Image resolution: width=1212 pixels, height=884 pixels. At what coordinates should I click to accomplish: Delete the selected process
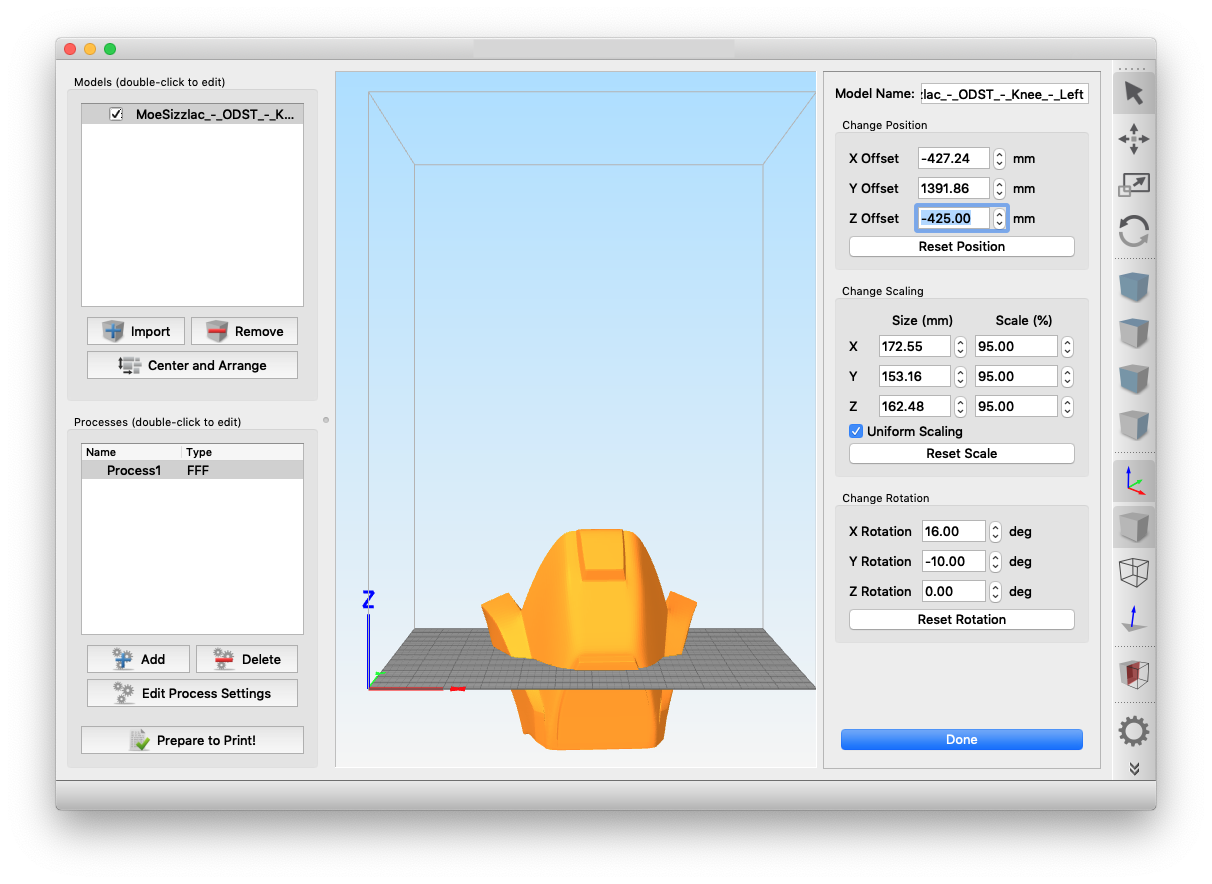click(247, 659)
